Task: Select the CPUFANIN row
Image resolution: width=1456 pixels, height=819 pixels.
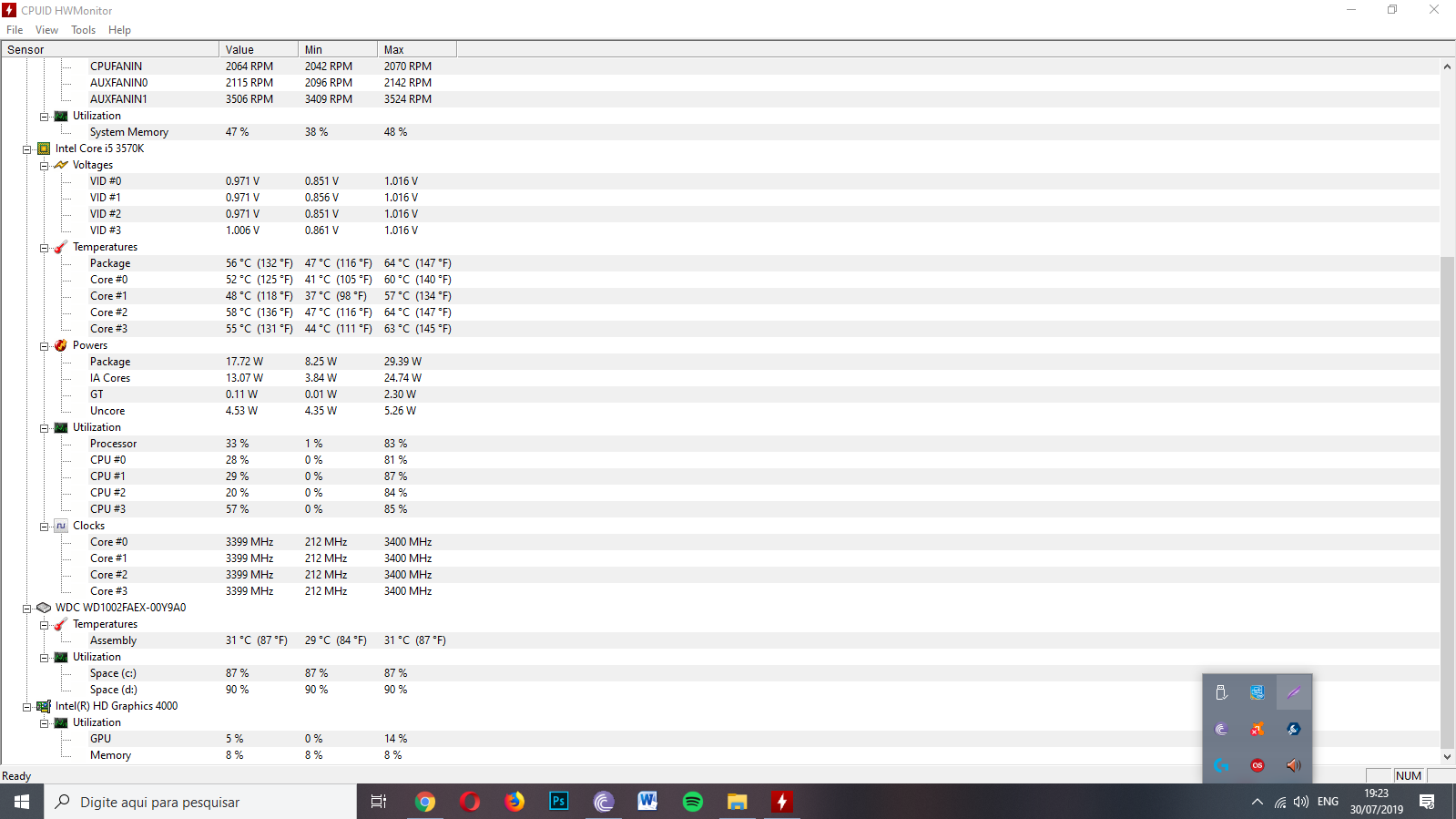Action: [x=720, y=67]
